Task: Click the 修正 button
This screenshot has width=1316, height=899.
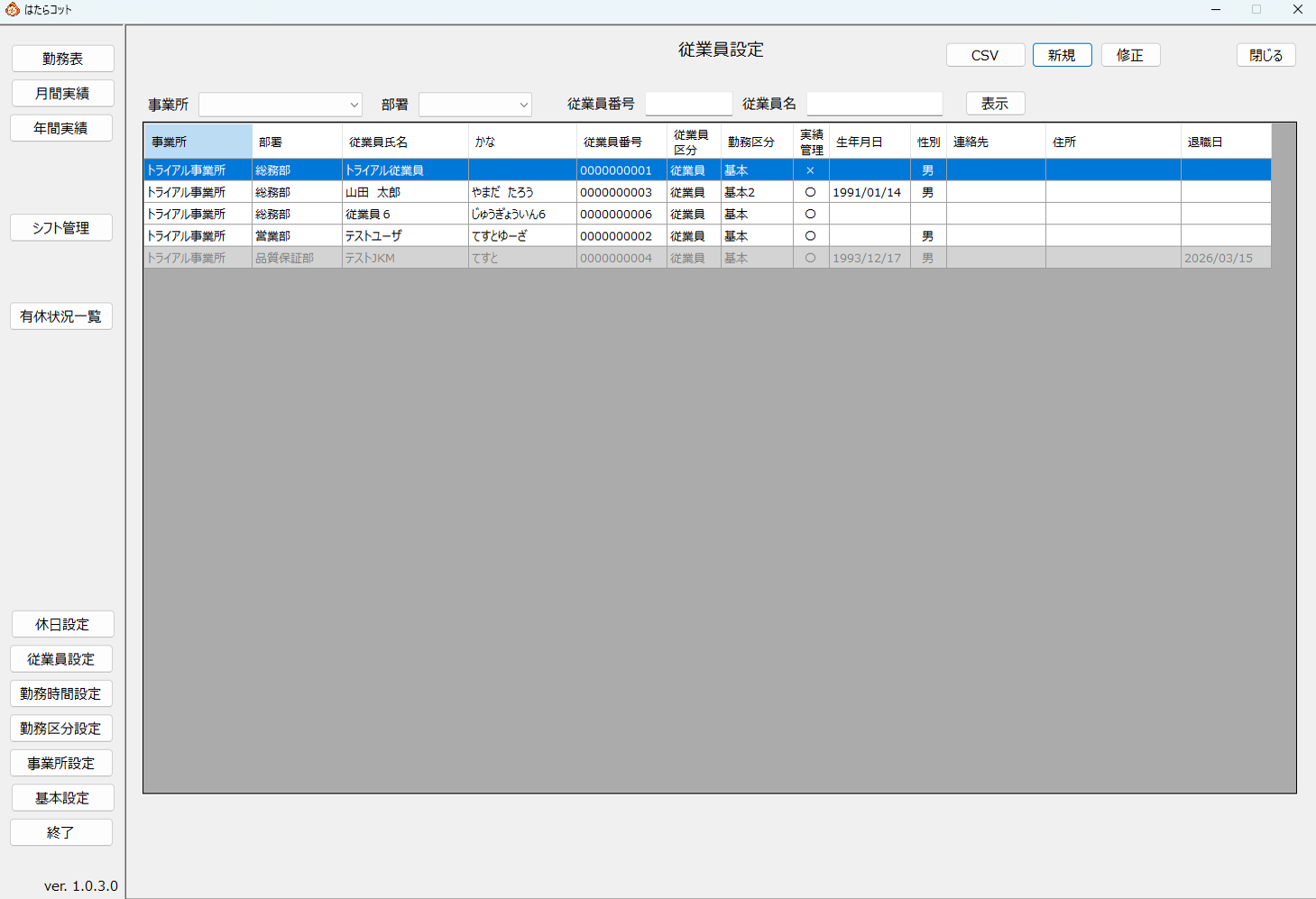Action: pos(1130,55)
